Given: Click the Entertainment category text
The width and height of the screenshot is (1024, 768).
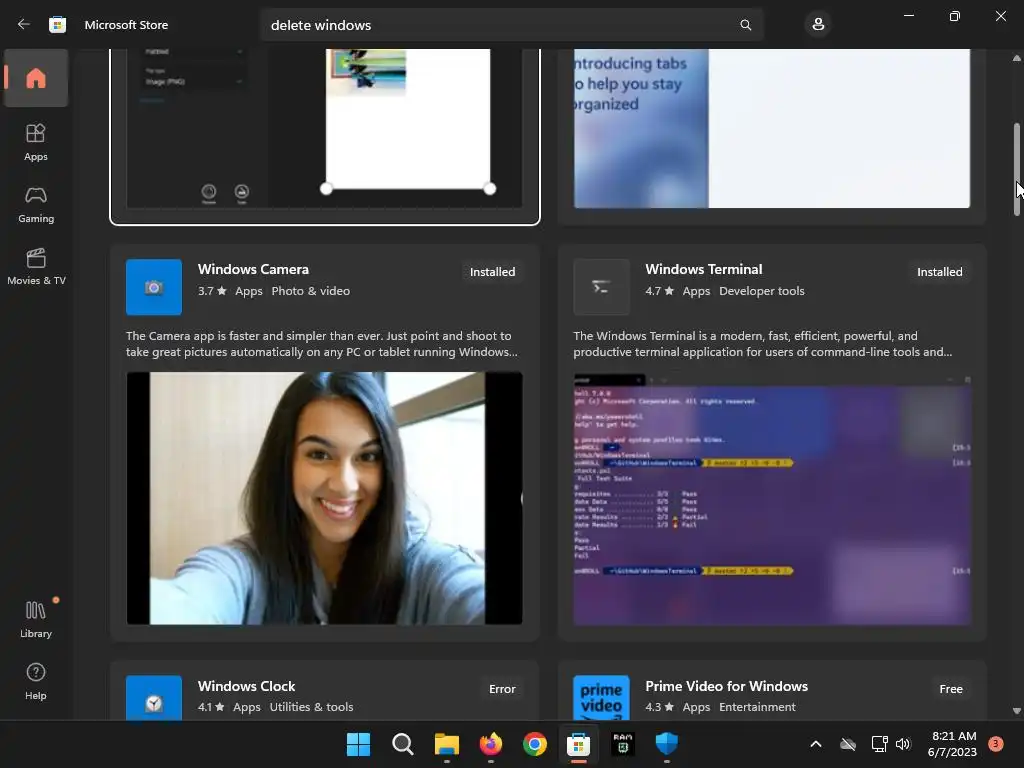Looking at the screenshot, I should tap(757, 707).
